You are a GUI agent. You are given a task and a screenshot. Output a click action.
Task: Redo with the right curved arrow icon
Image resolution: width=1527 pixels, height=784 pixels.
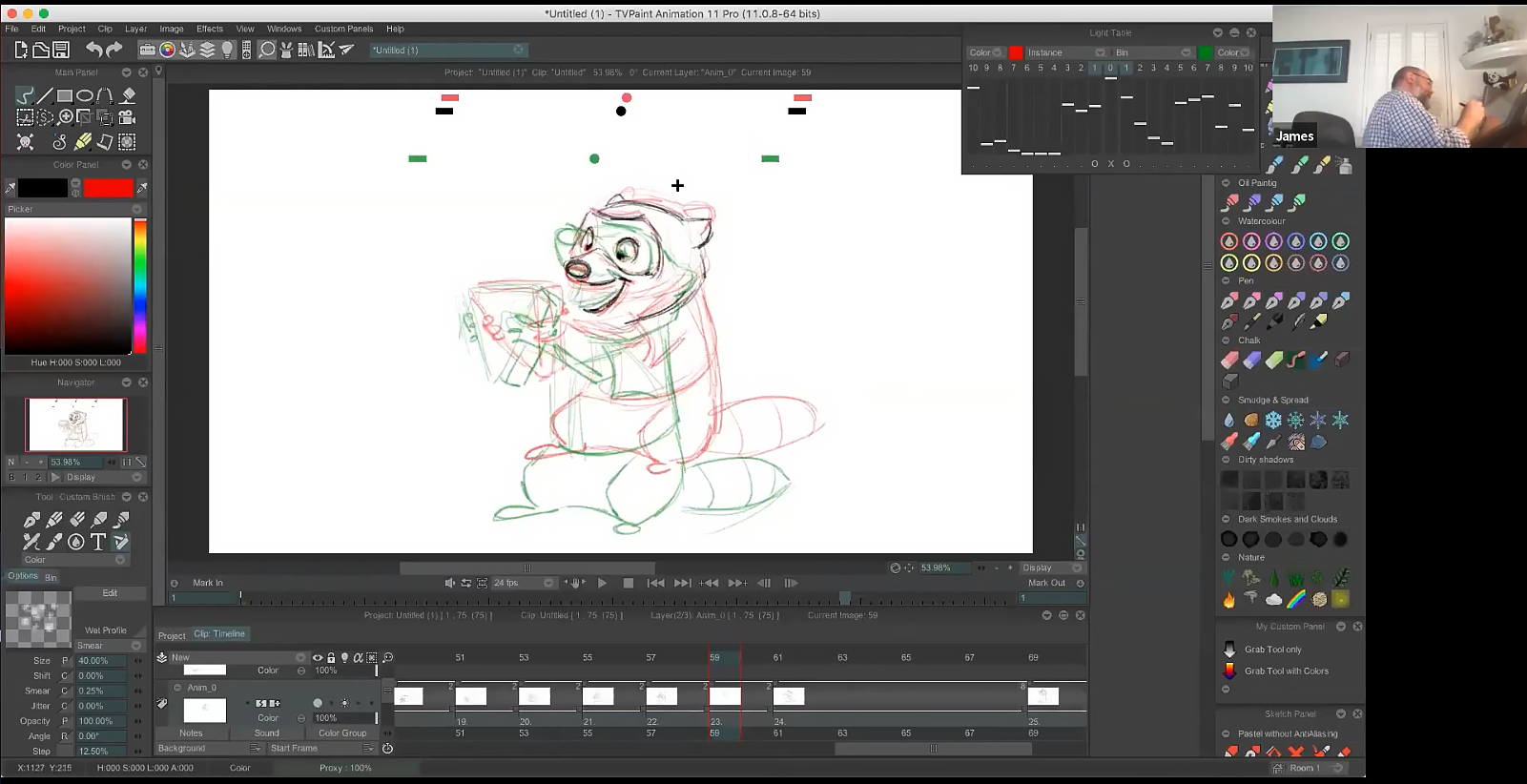114,50
